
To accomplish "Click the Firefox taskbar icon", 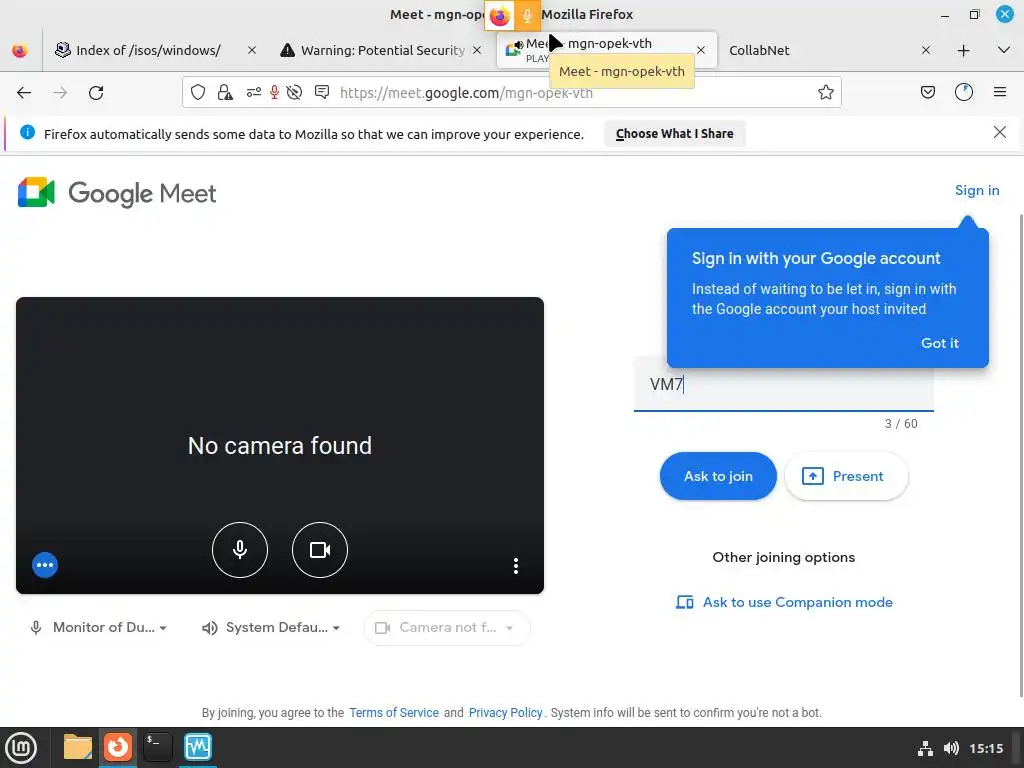I will click(118, 747).
